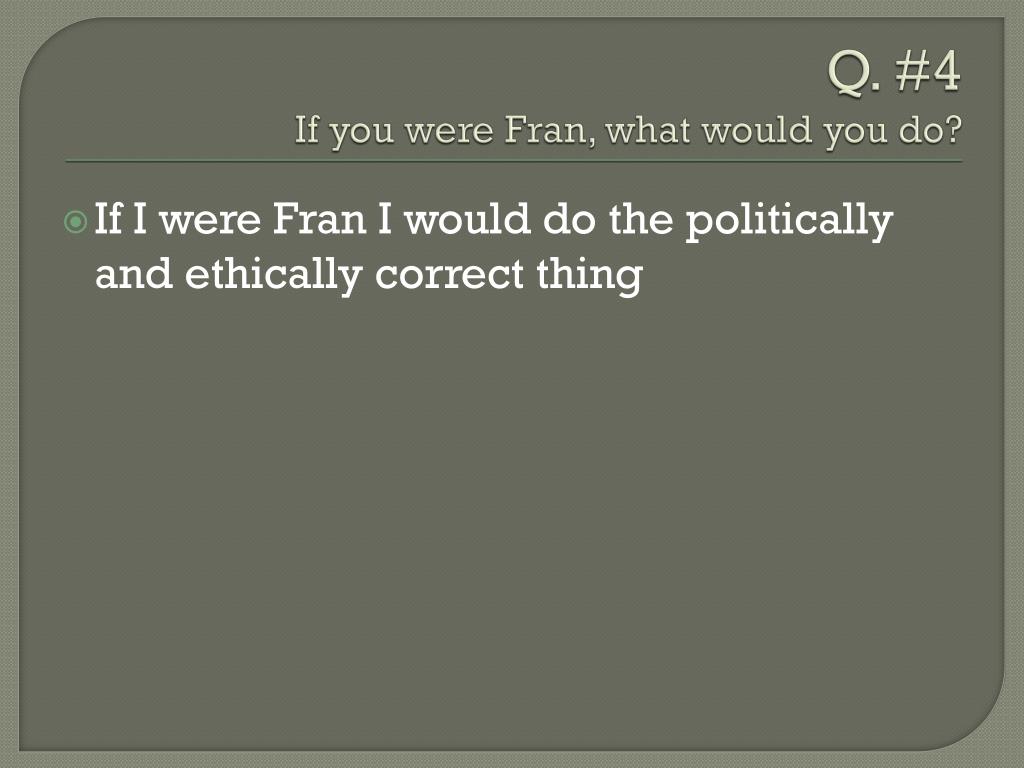
Task: Click the word 'would' in the bullet text
Action: click(467, 219)
